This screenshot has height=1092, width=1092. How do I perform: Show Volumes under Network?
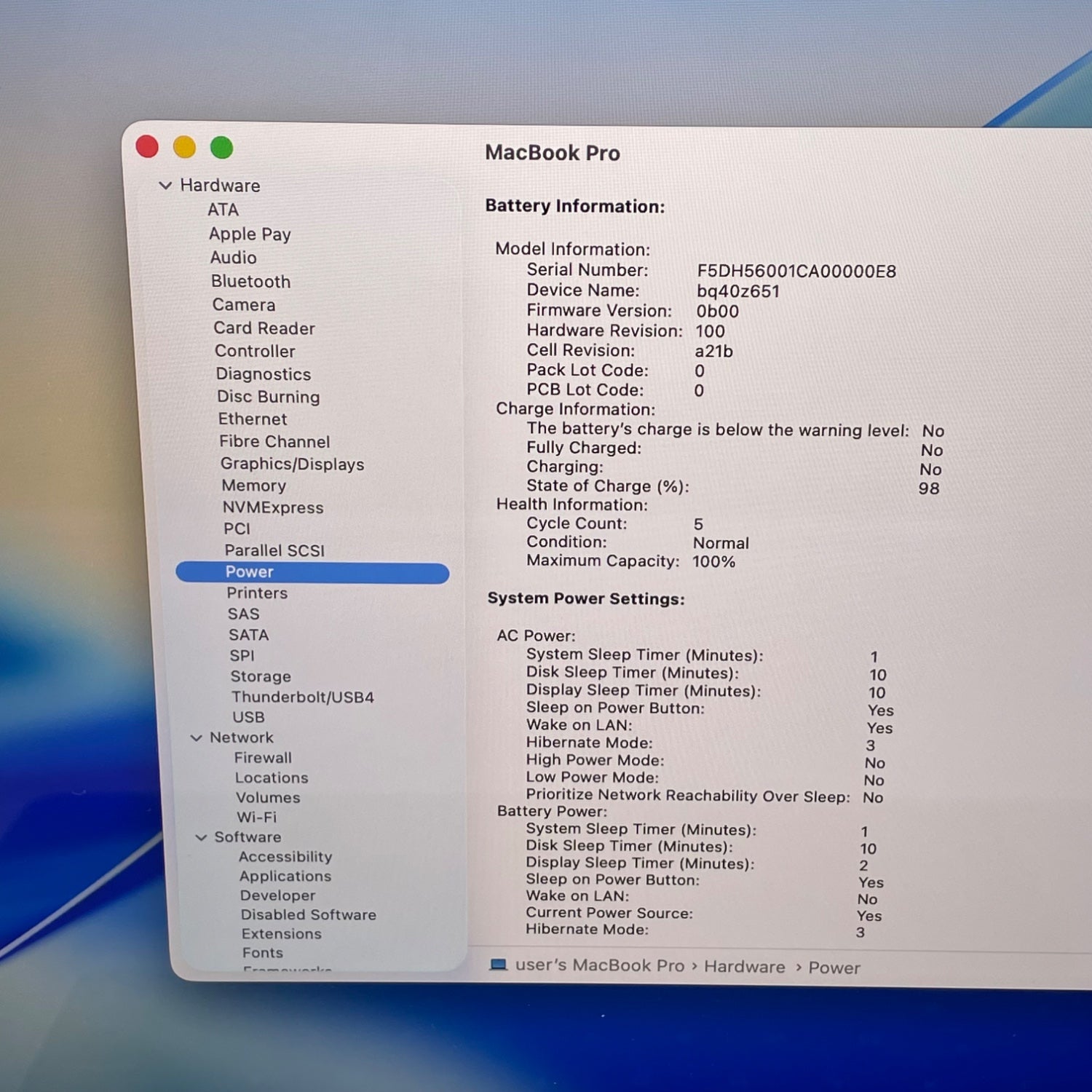[268, 798]
